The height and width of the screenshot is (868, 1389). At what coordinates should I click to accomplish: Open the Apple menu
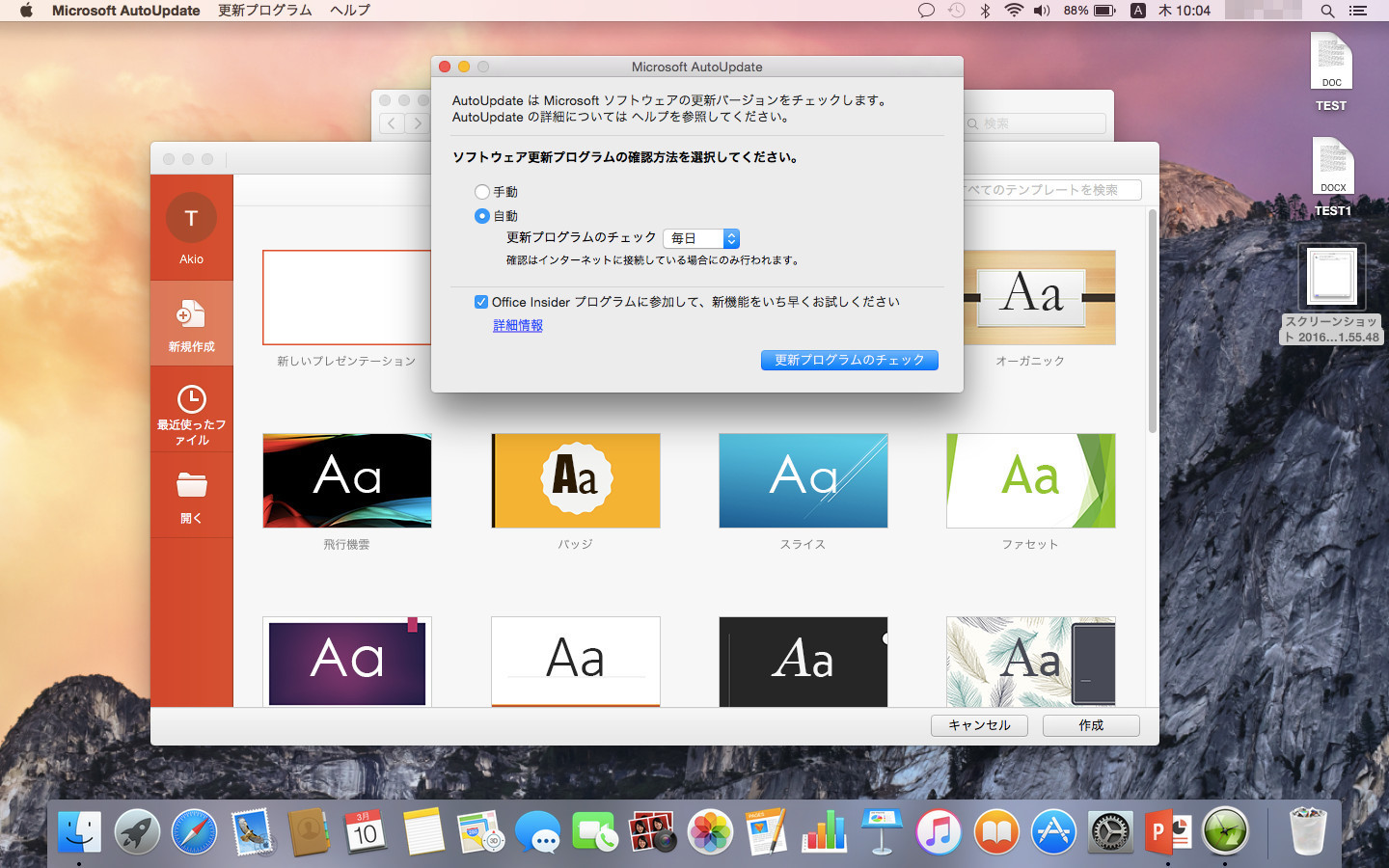26,11
